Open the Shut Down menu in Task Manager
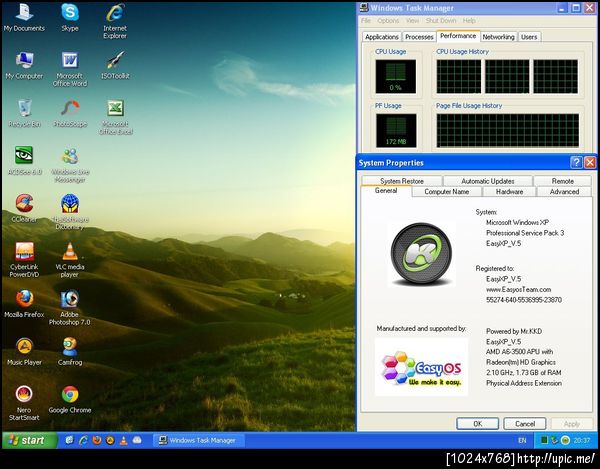Viewport: 600px width, 469px height. coord(441,21)
